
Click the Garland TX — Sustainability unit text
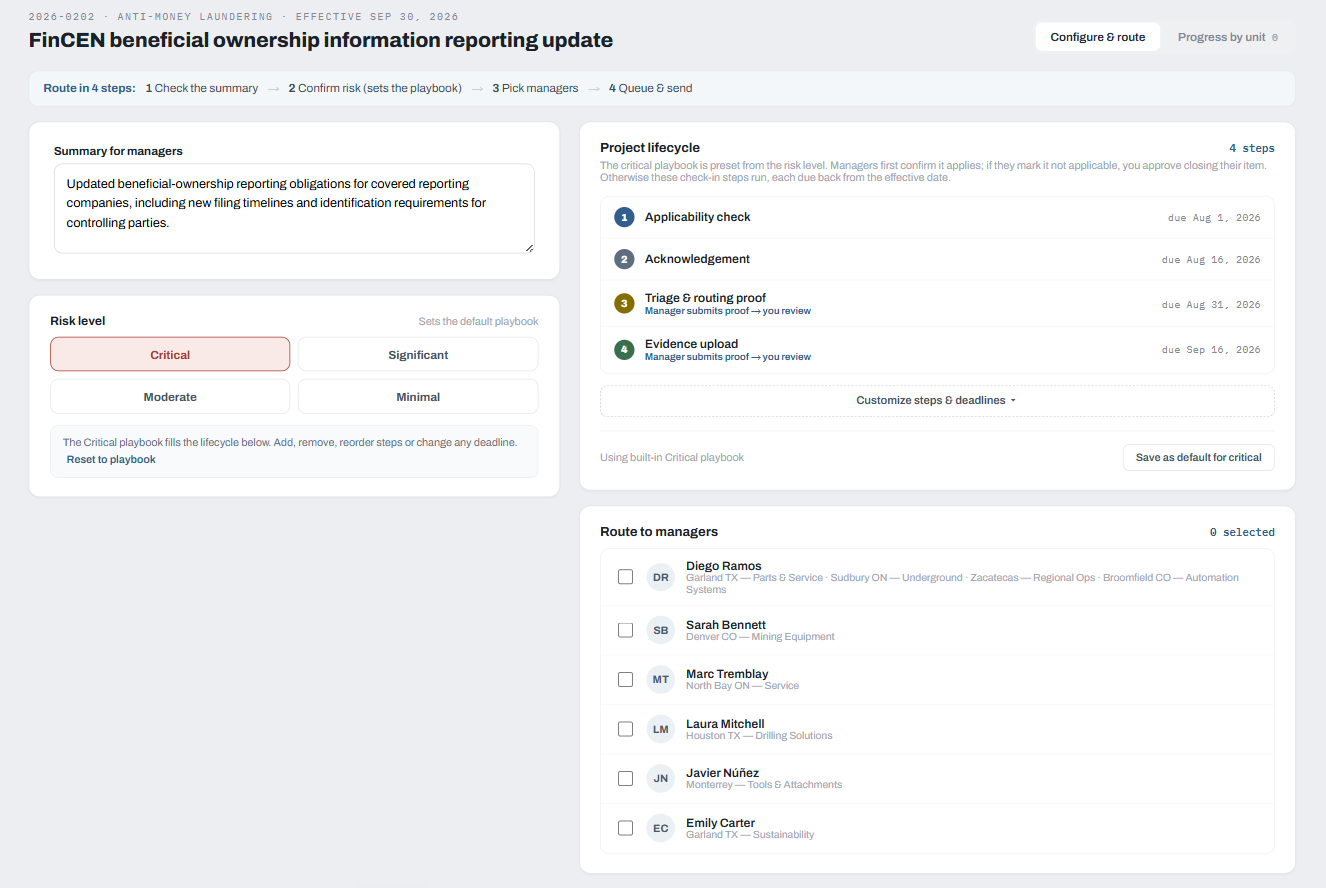[x=750, y=835]
